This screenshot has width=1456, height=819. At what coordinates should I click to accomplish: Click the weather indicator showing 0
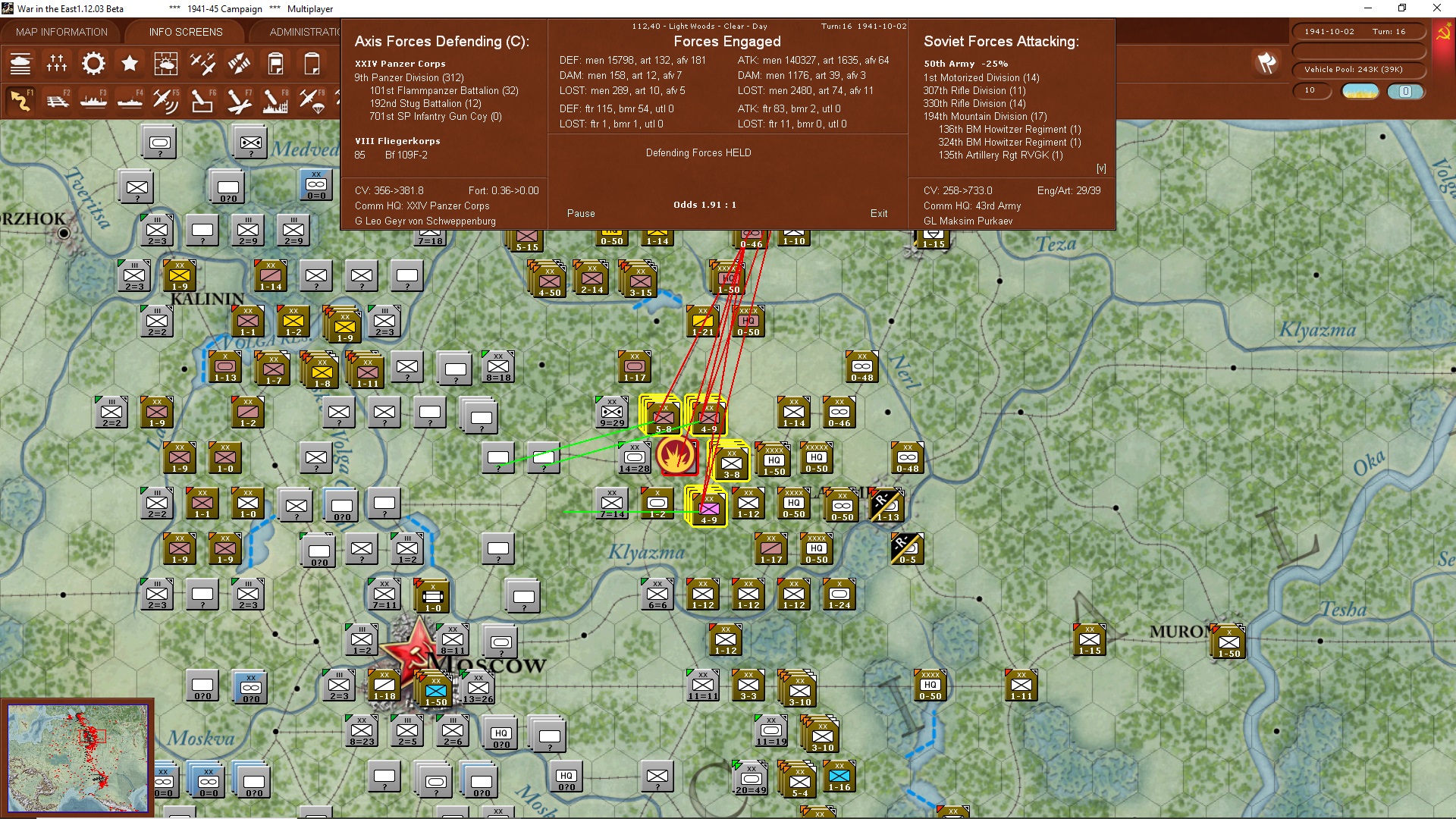click(1406, 91)
